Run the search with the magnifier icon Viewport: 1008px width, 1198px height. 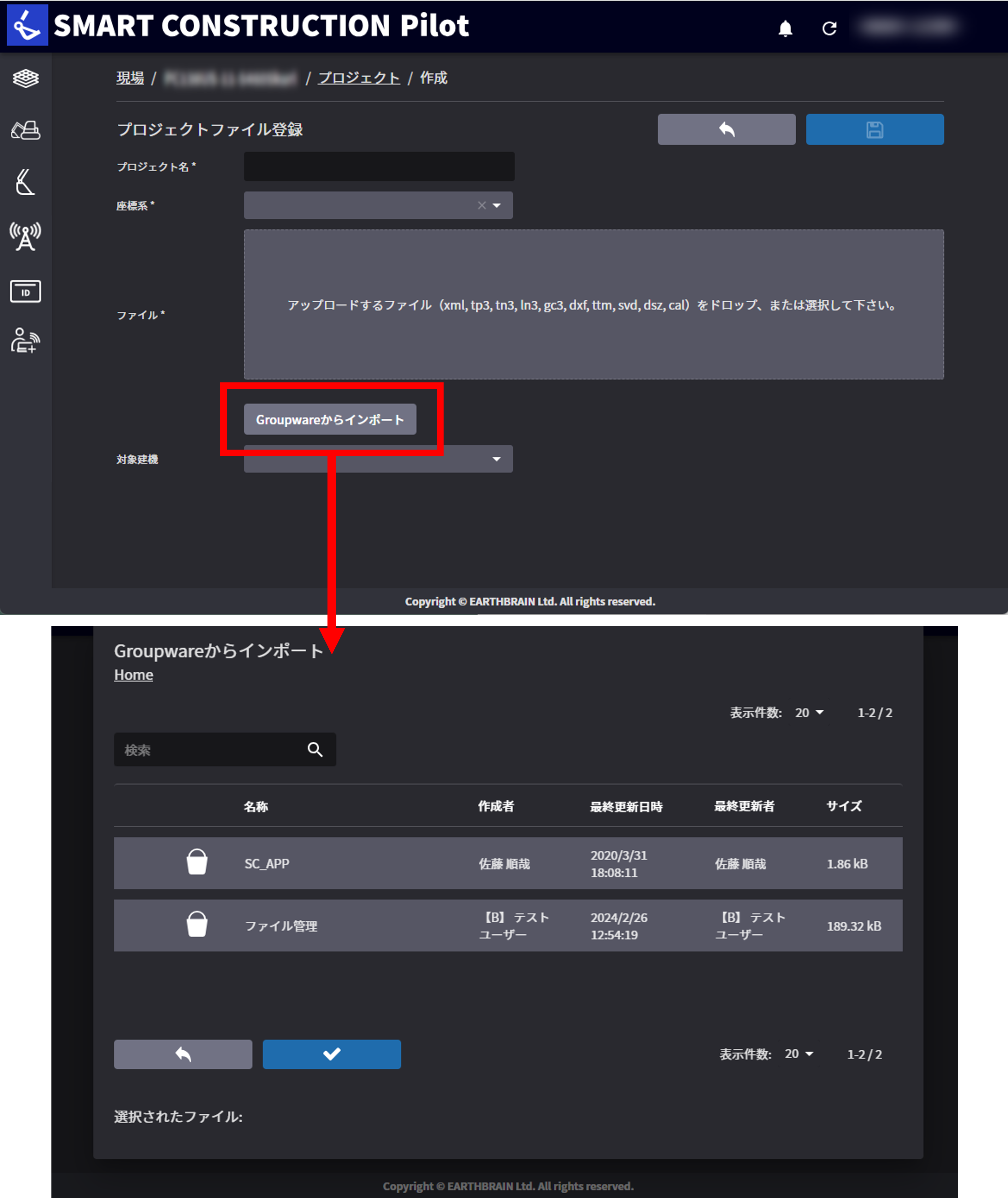click(x=315, y=749)
